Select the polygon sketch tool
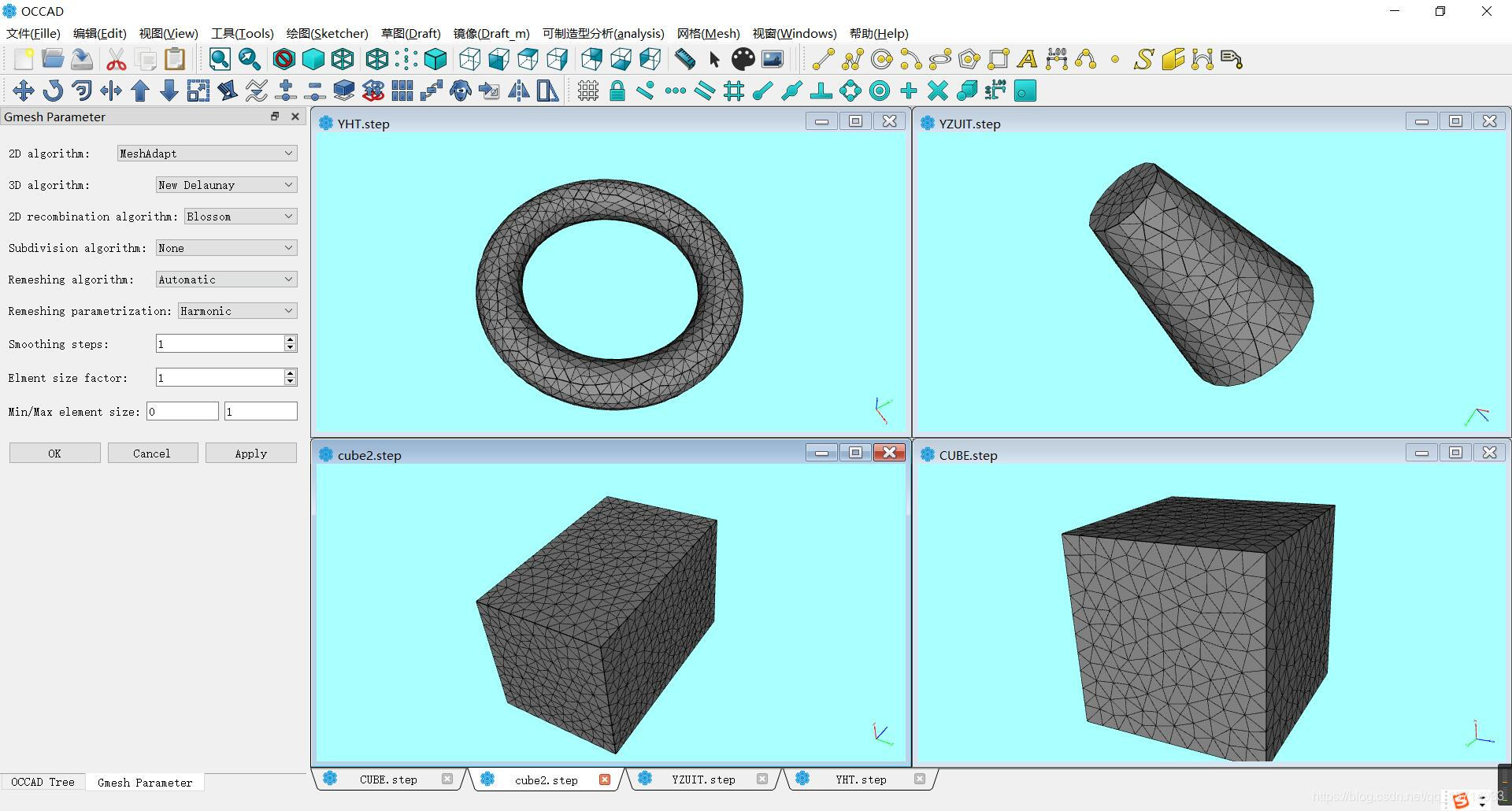Image resolution: width=1512 pixels, height=811 pixels. [969, 59]
